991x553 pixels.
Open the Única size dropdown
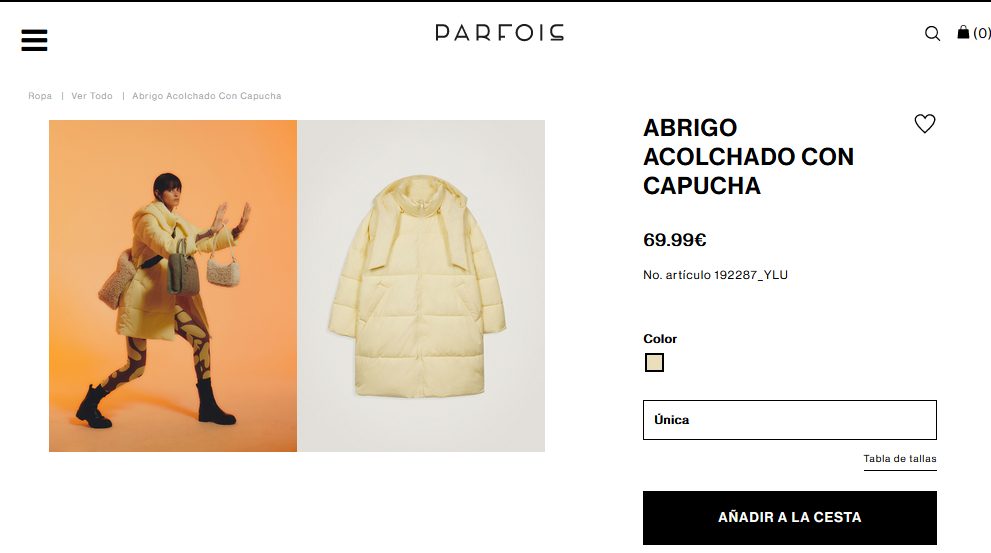789,420
